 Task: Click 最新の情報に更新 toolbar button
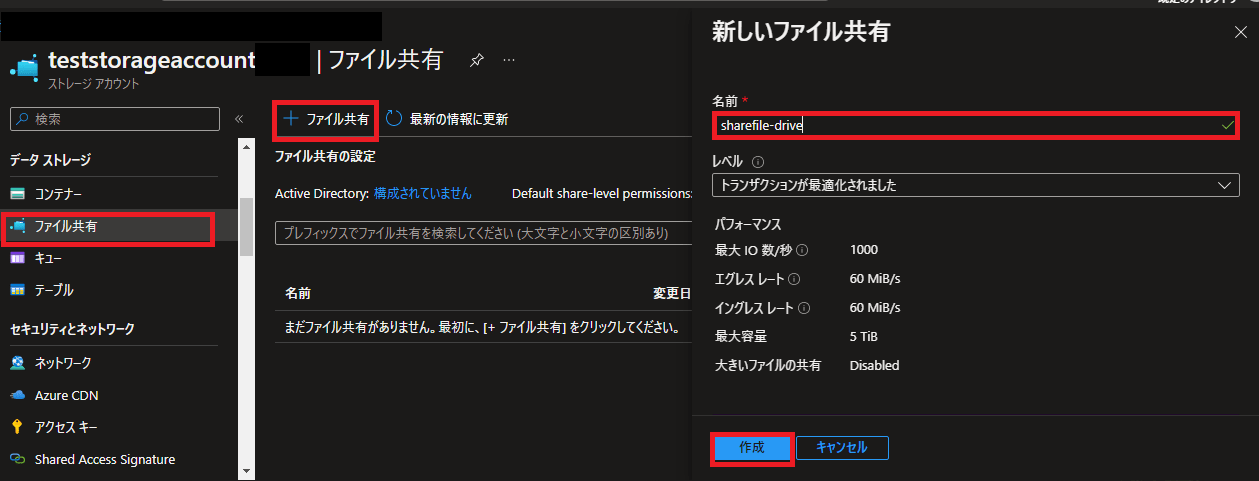447,119
